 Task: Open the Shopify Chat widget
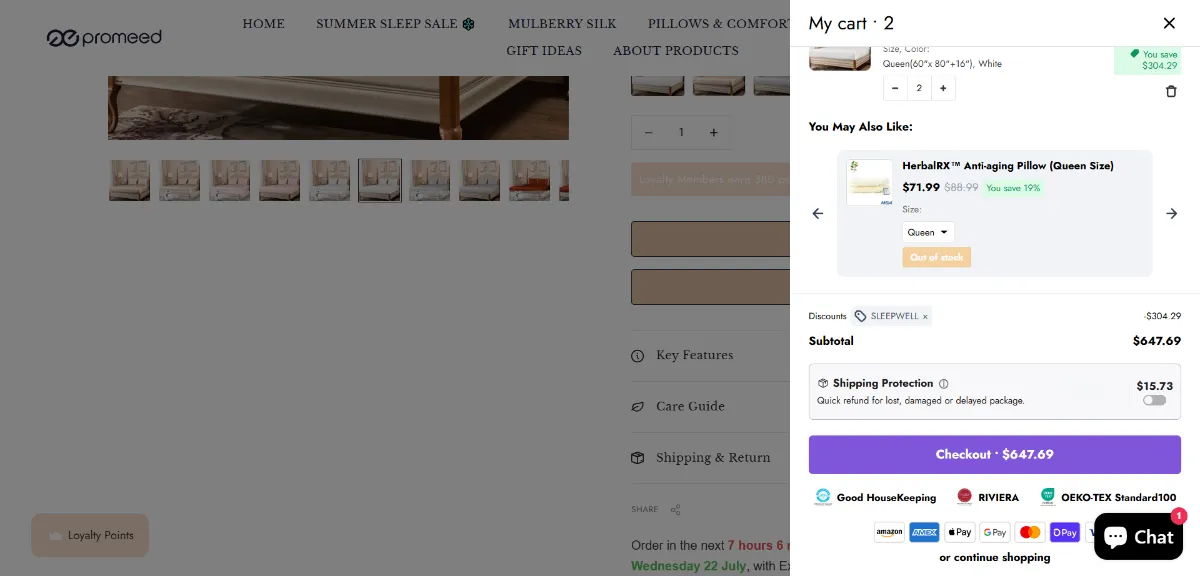[1139, 537]
